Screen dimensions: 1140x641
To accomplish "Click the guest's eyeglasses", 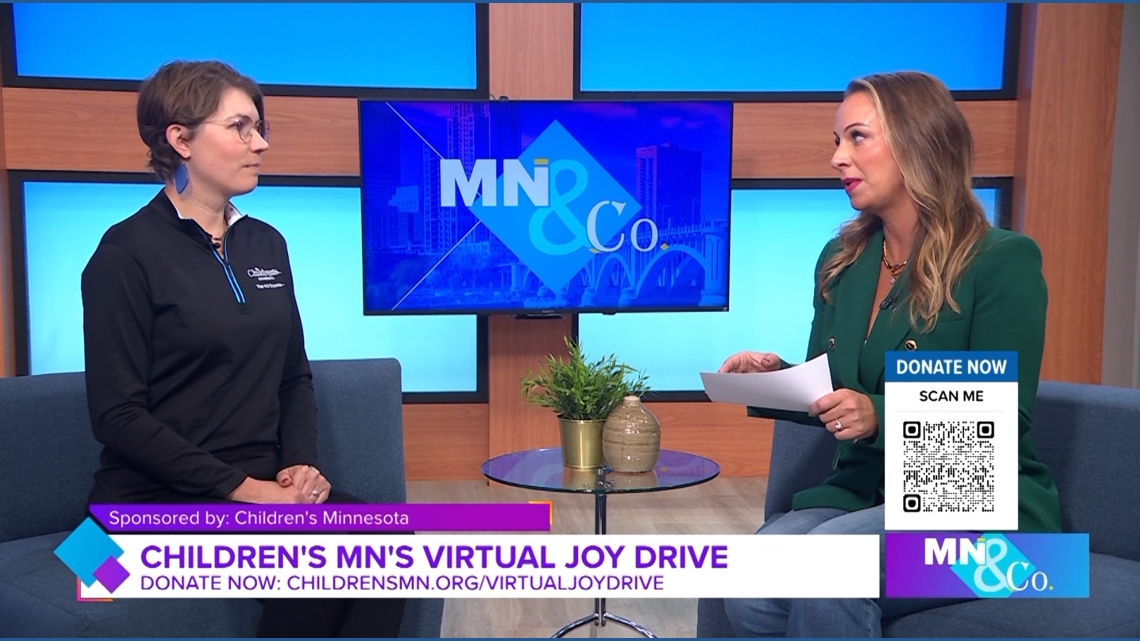I will 241,128.
